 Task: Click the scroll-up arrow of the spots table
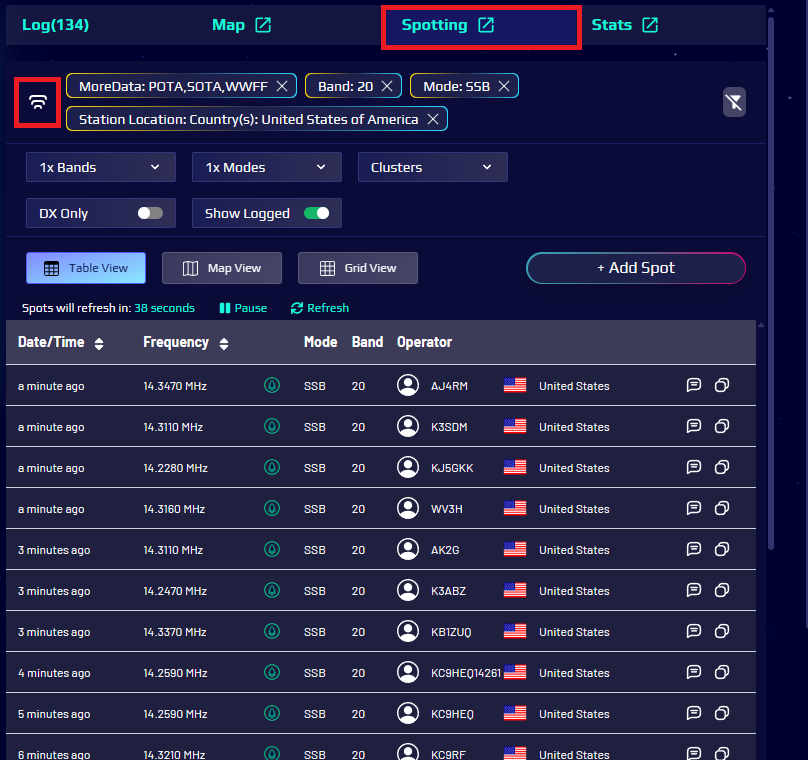click(761, 325)
